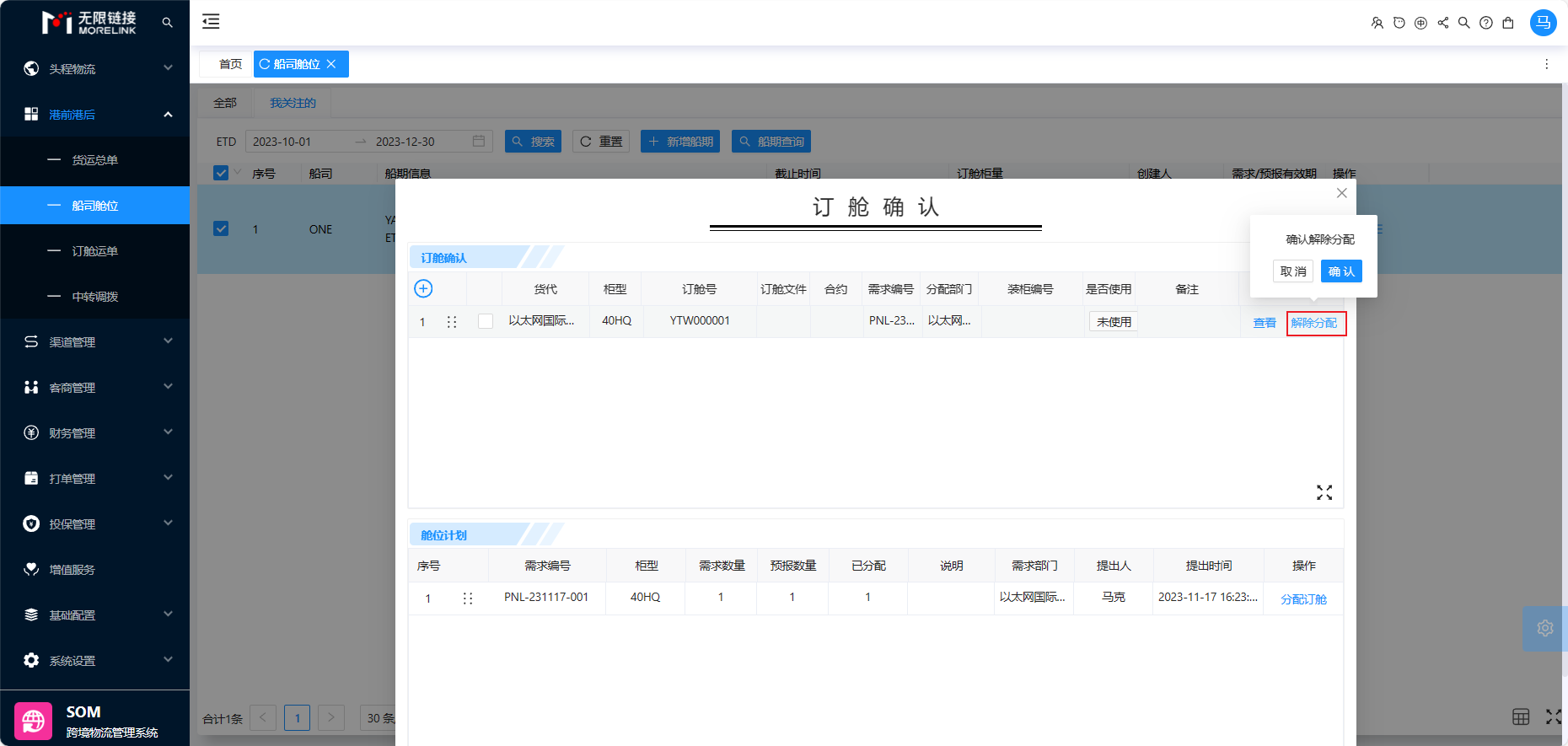Screen dimensions: 1568x746
Task: Add a booking row with plus icon
Action: click(423, 288)
